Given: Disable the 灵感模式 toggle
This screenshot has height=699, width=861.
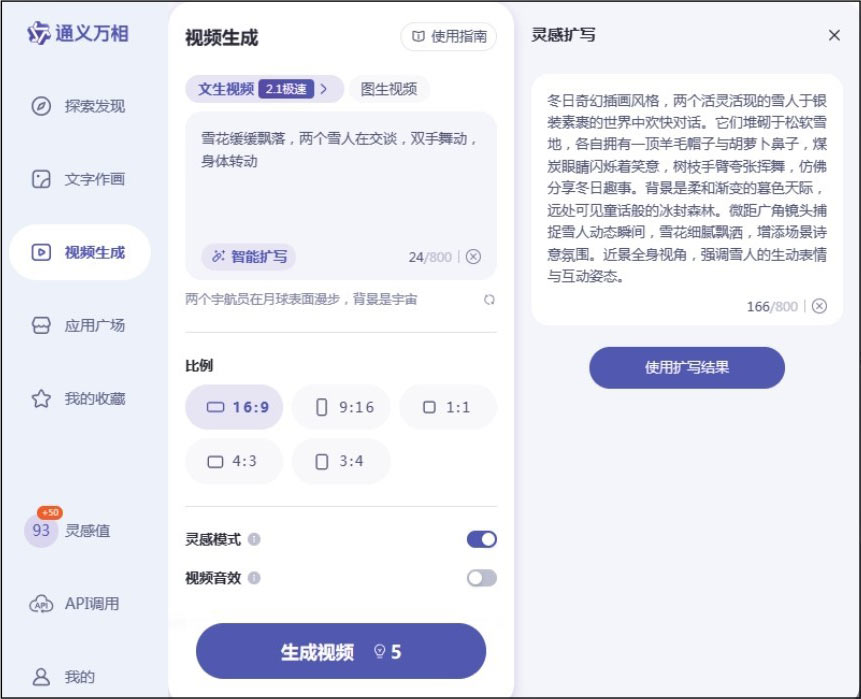Looking at the screenshot, I should (x=481, y=540).
